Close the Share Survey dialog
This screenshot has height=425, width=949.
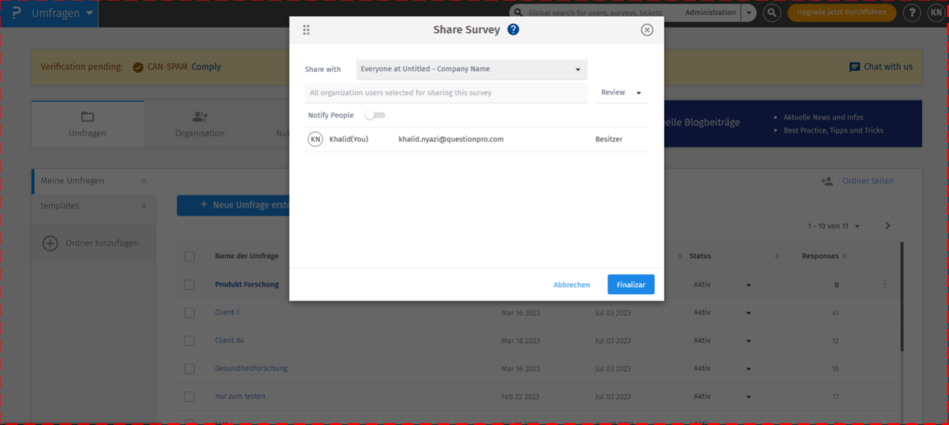pos(647,30)
